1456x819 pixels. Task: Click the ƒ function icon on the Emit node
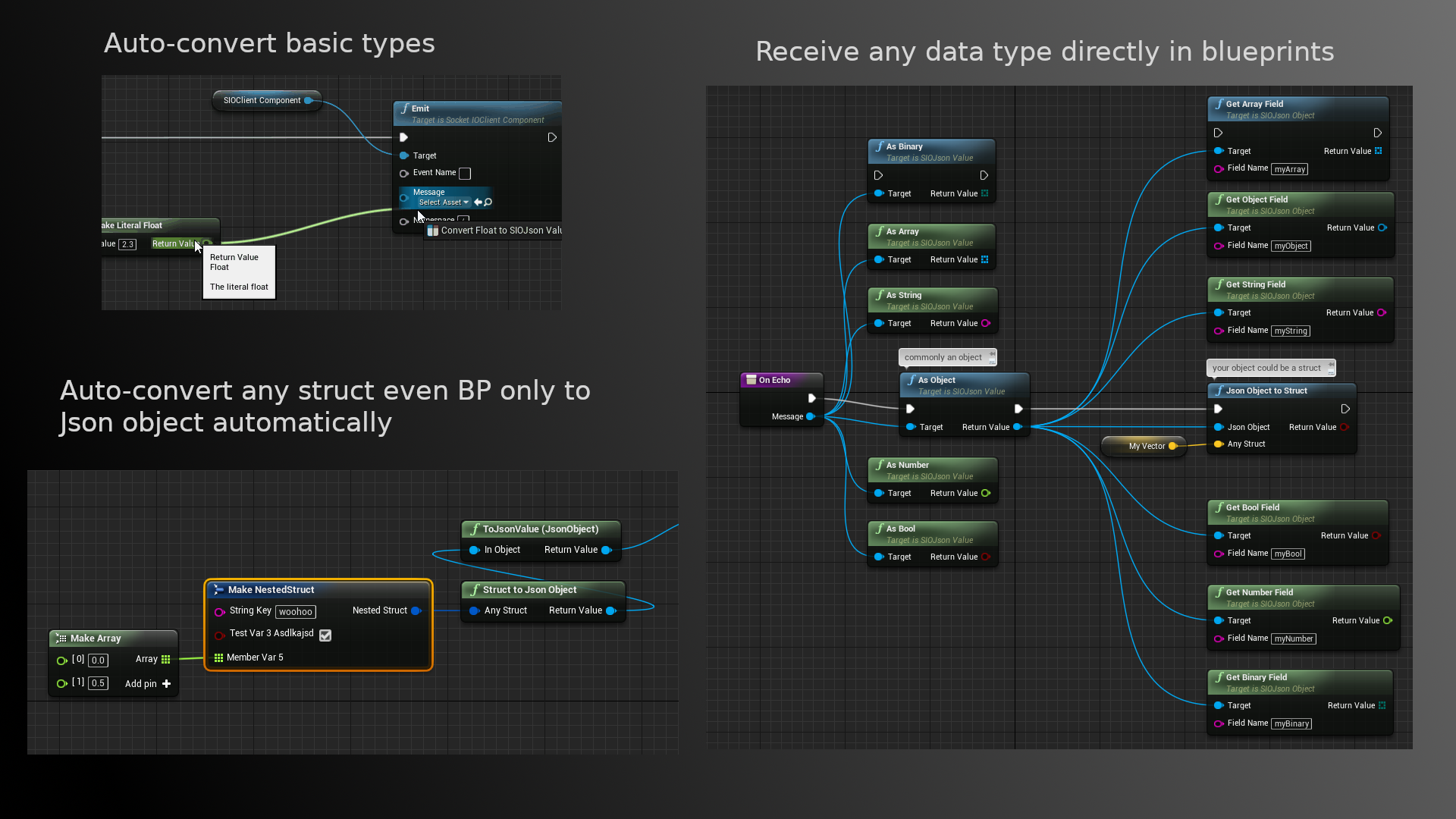(406, 108)
